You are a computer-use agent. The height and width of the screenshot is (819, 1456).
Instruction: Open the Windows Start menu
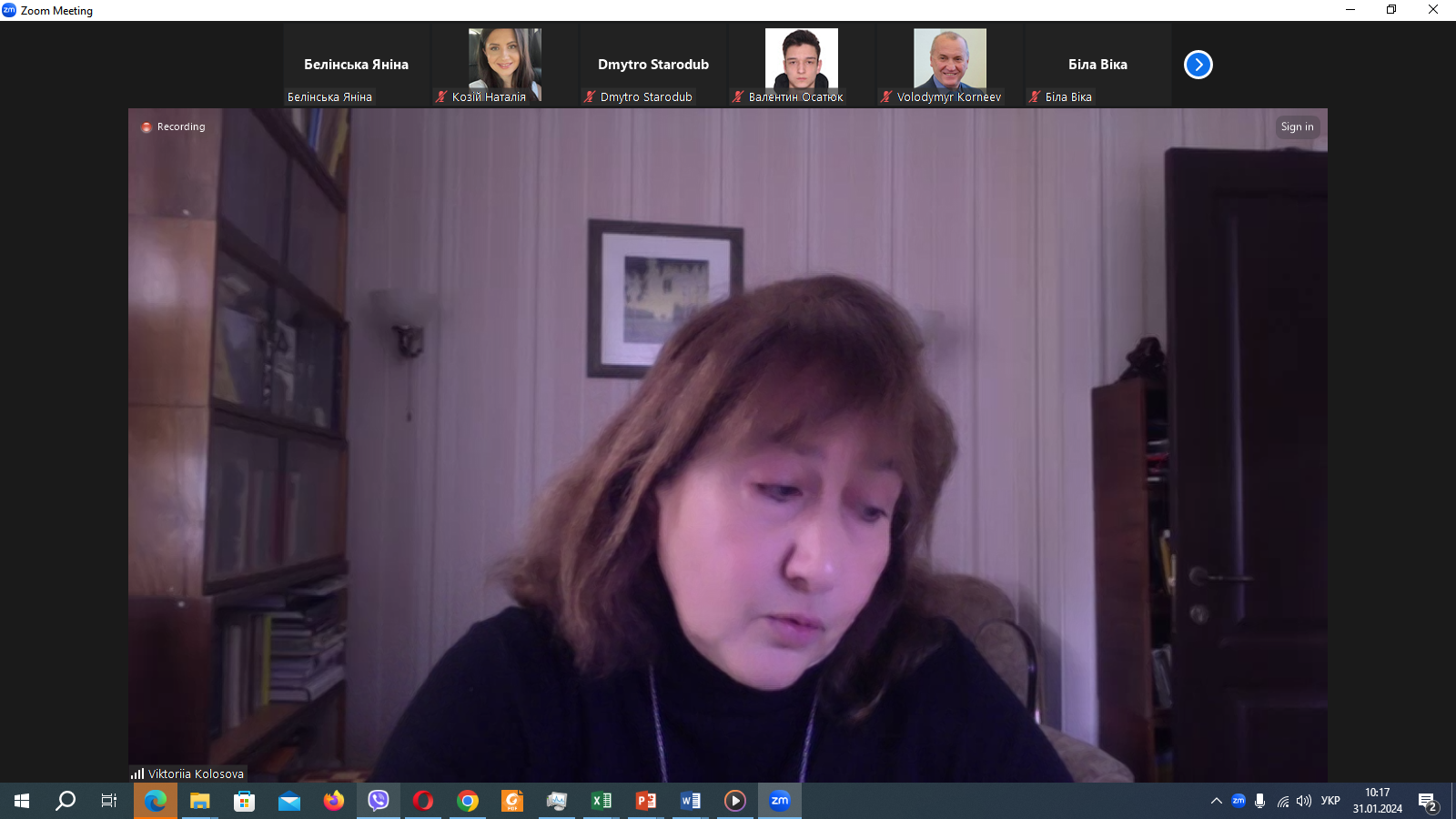(x=22, y=801)
